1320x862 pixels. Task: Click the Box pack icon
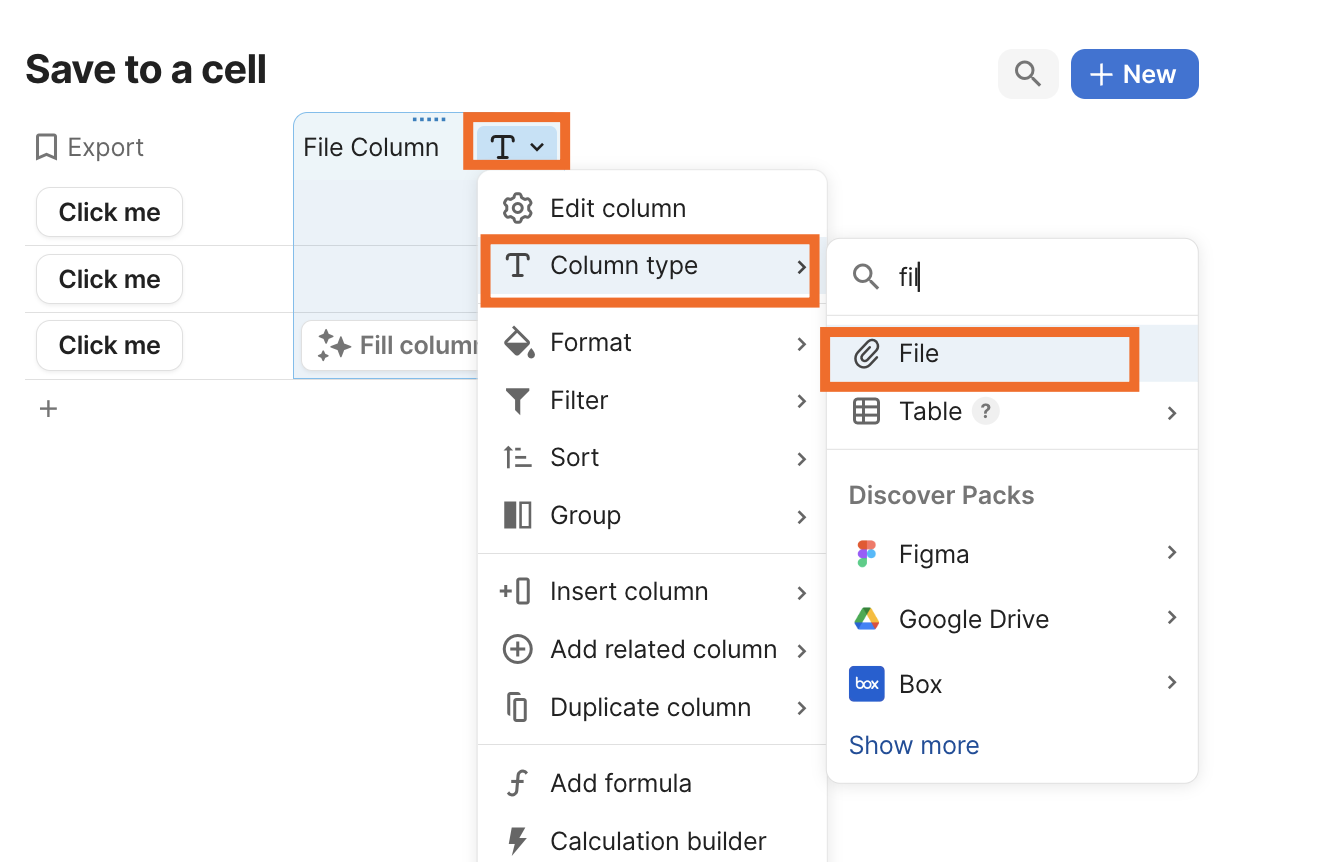866,684
